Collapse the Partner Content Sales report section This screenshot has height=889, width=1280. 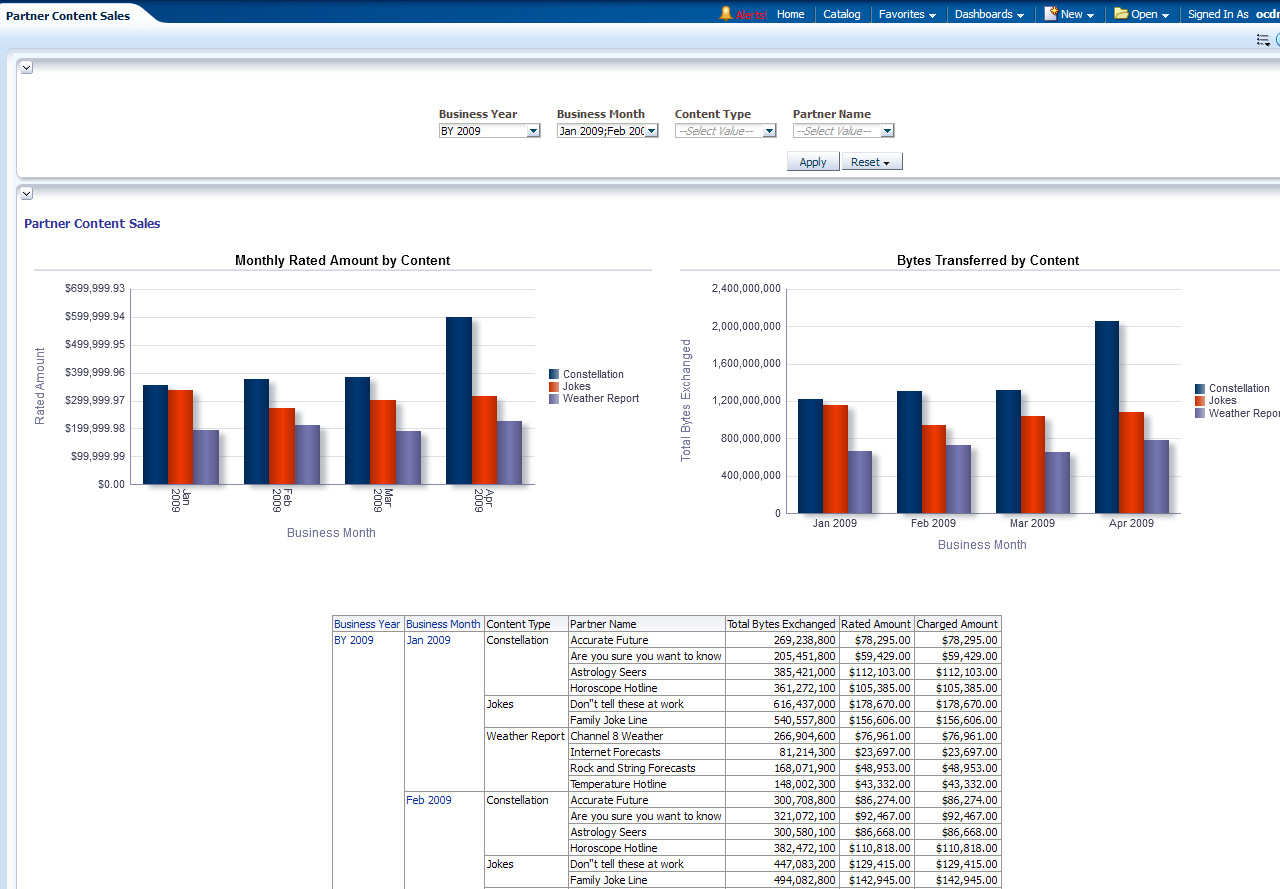[x=27, y=194]
